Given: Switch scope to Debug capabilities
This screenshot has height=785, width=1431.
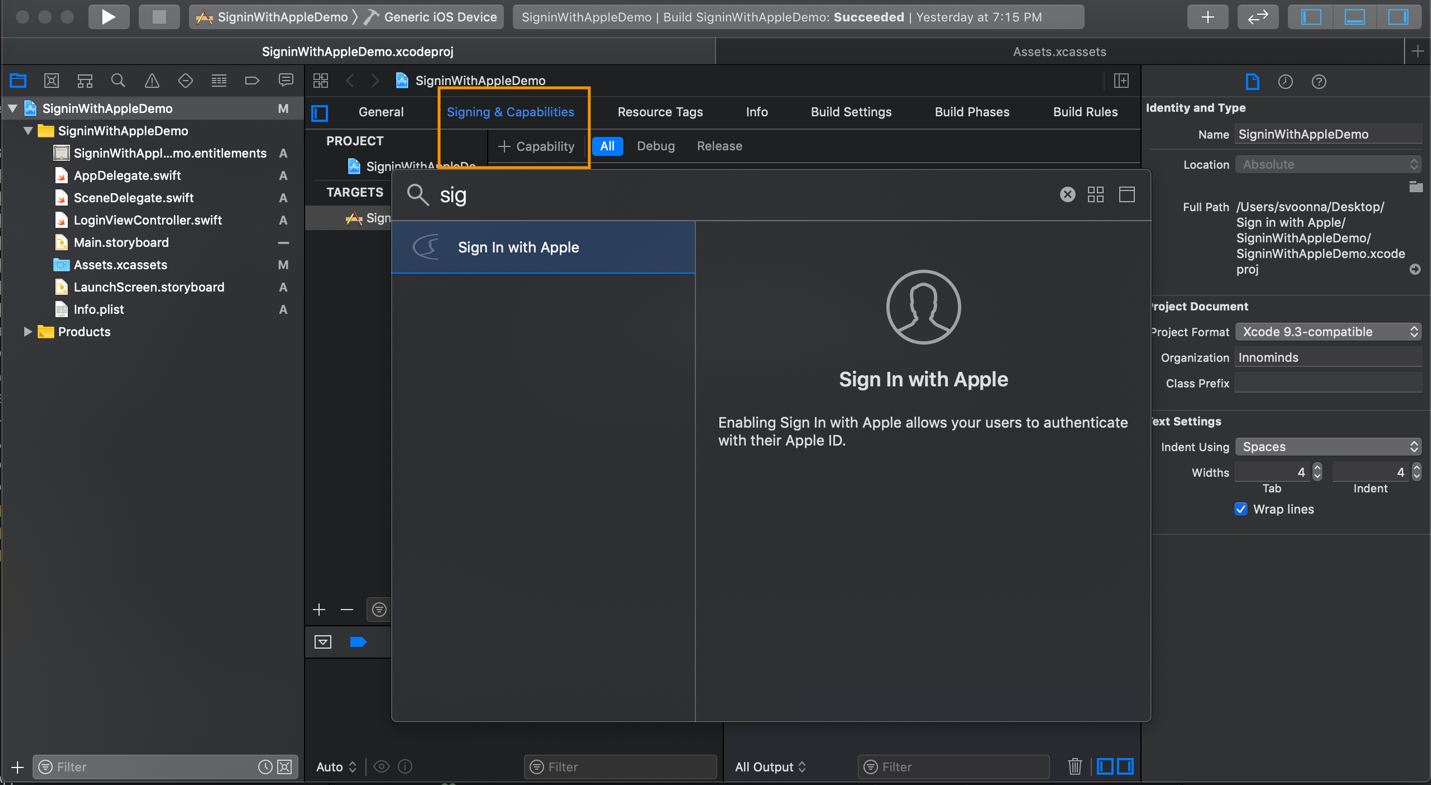Looking at the screenshot, I should pyautogui.click(x=656, y=146).
